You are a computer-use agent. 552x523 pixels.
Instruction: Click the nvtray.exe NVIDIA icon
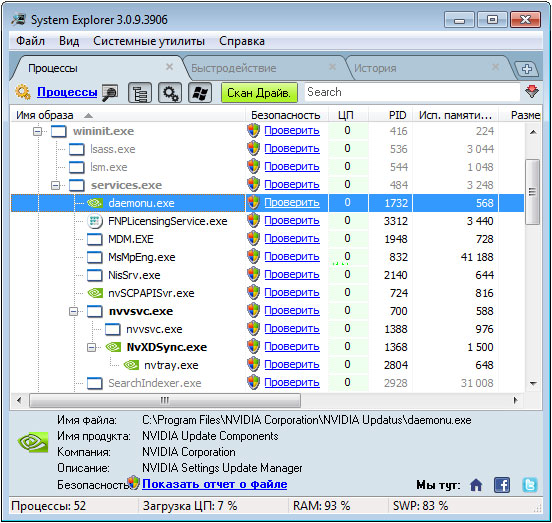click(x=131, y=365)
